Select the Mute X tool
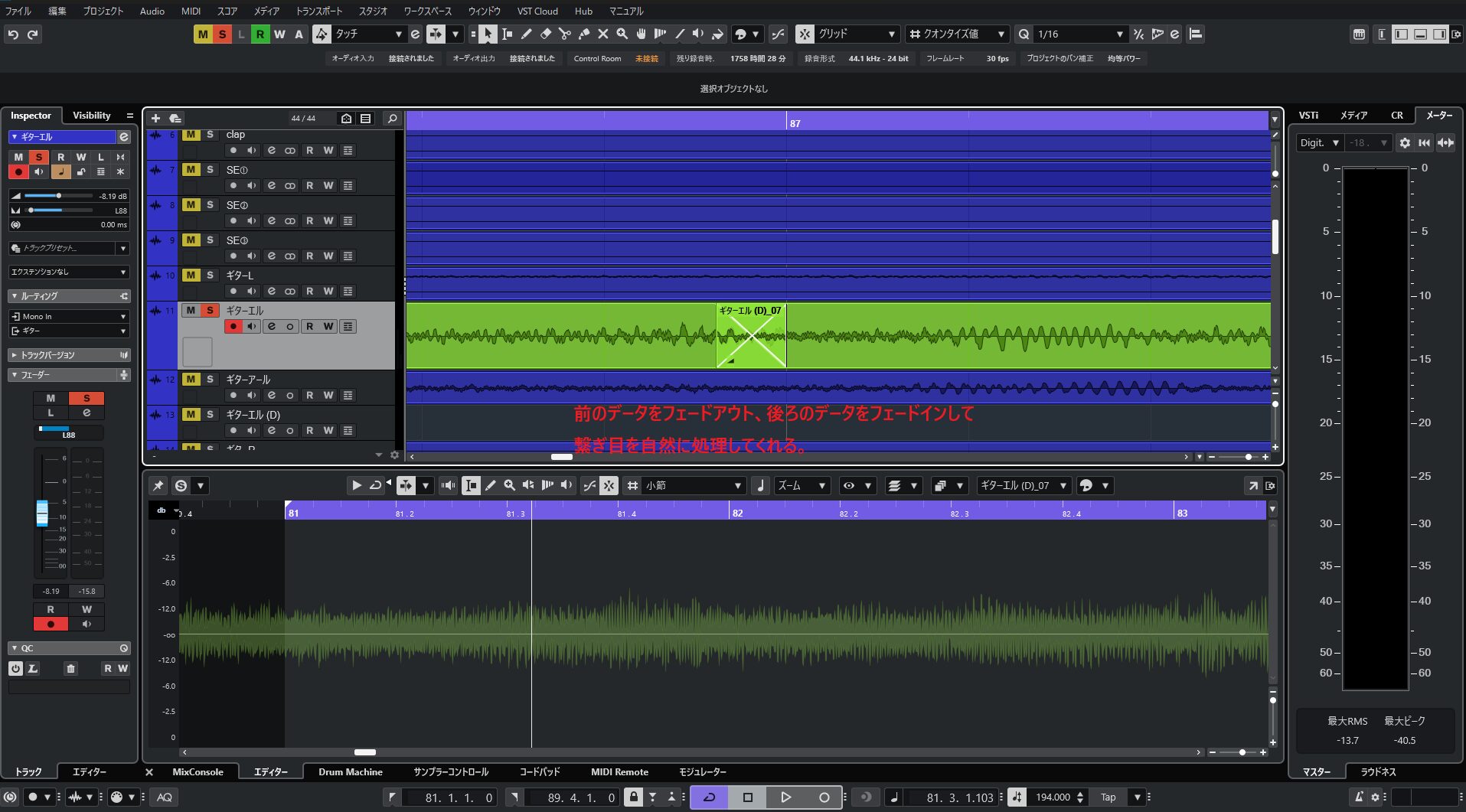1466x812 pixels. tap(602, 34)
